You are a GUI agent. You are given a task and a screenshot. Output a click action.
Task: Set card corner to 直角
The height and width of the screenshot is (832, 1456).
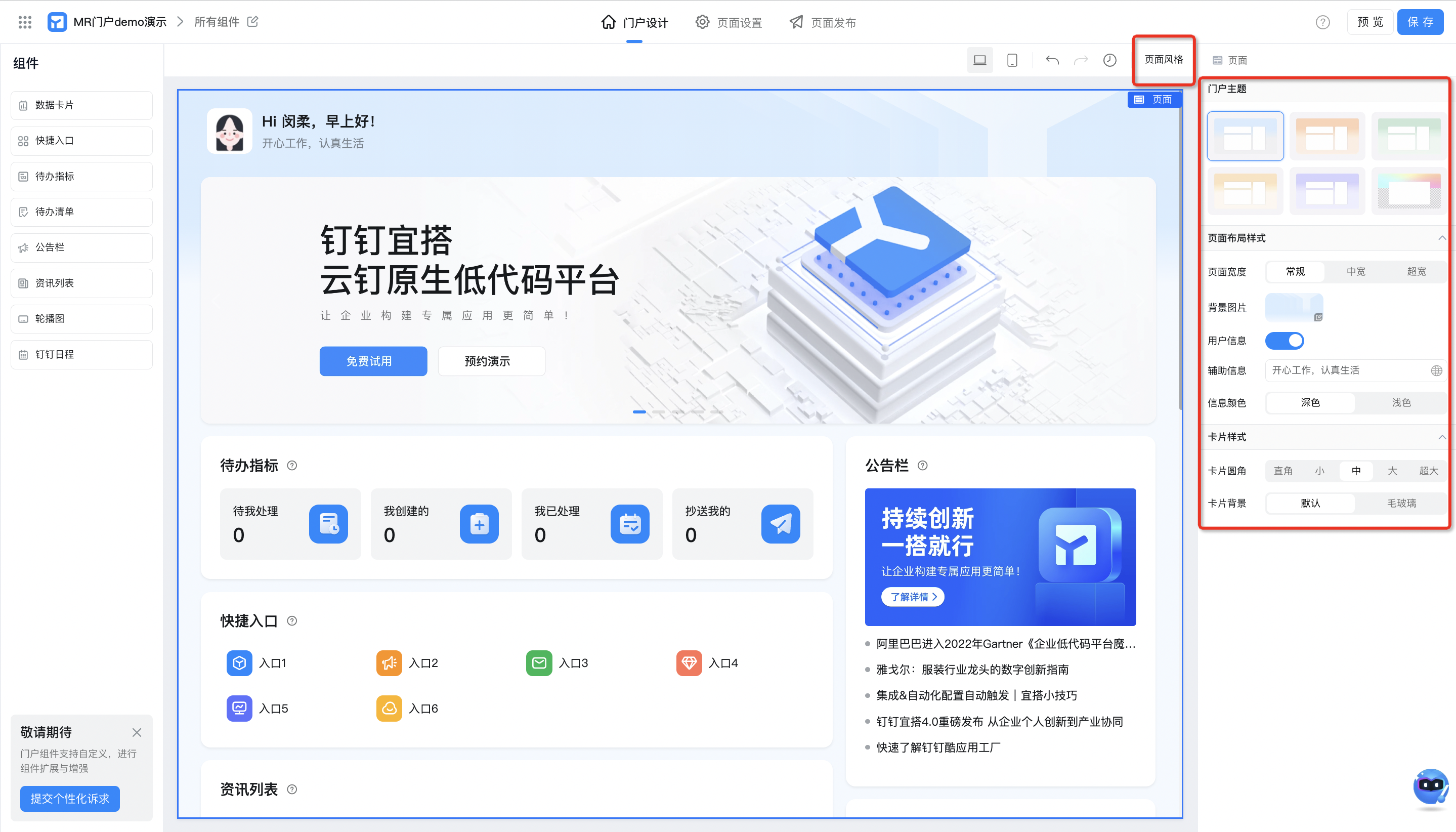pyautogui.click(x=1283, y=471)
